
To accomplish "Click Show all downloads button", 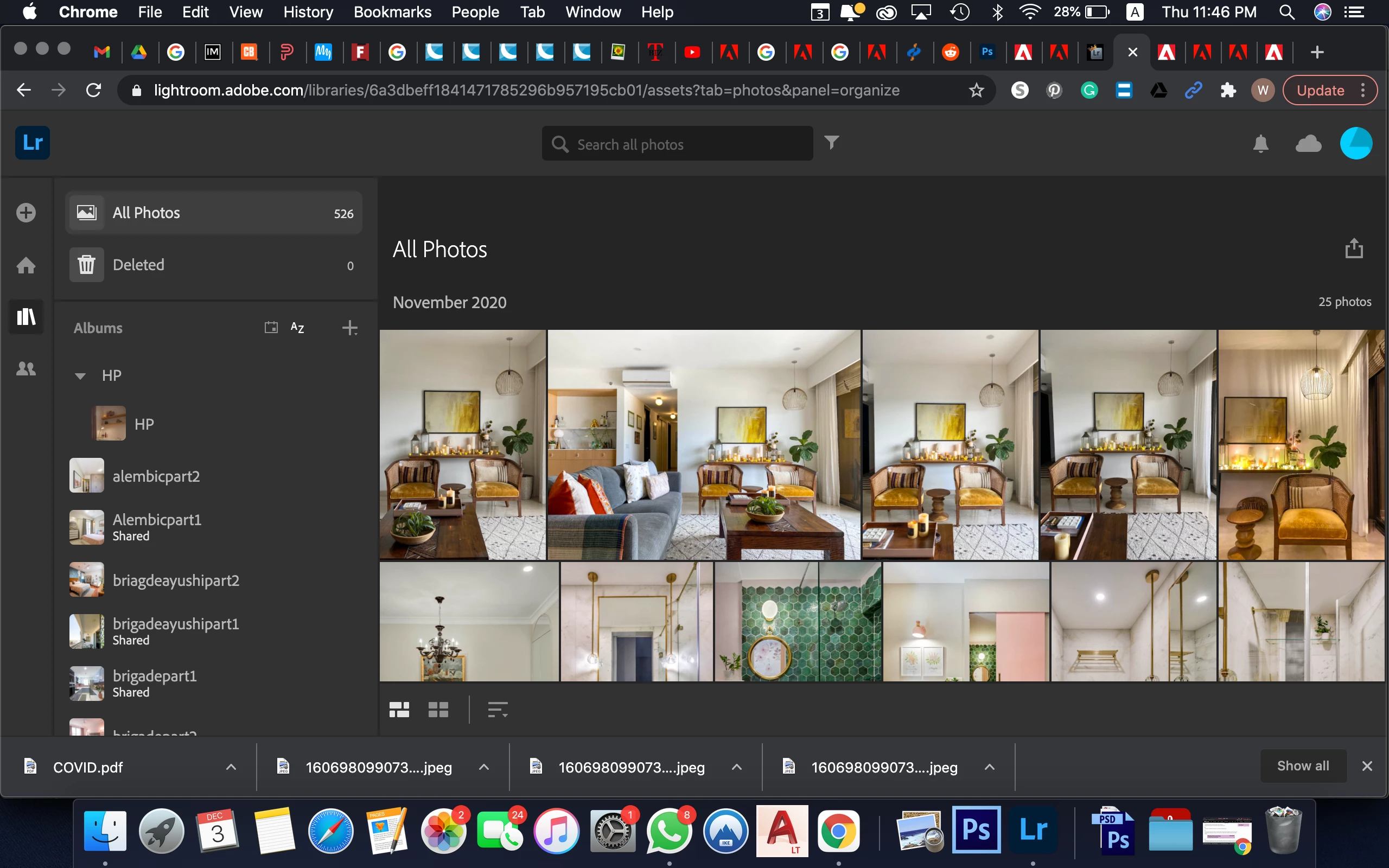I will 1302,766.
